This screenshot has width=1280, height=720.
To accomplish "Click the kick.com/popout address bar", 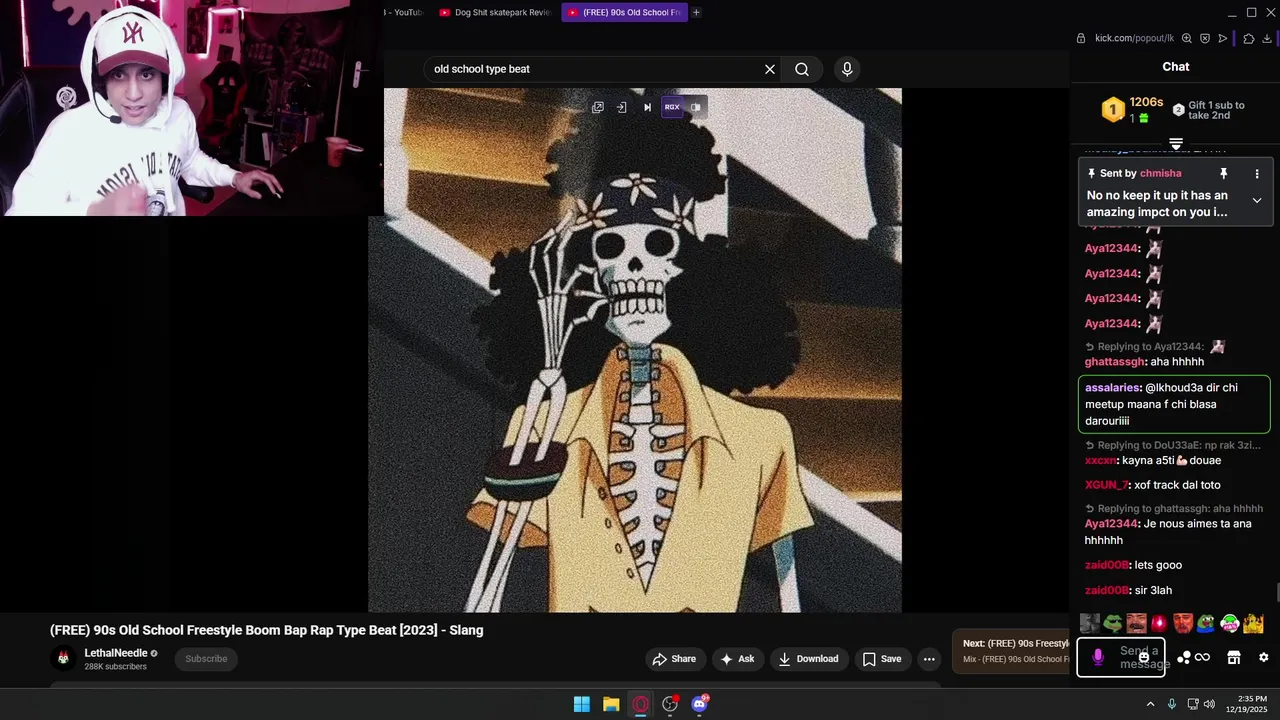I will click(x=1134, y=38).
